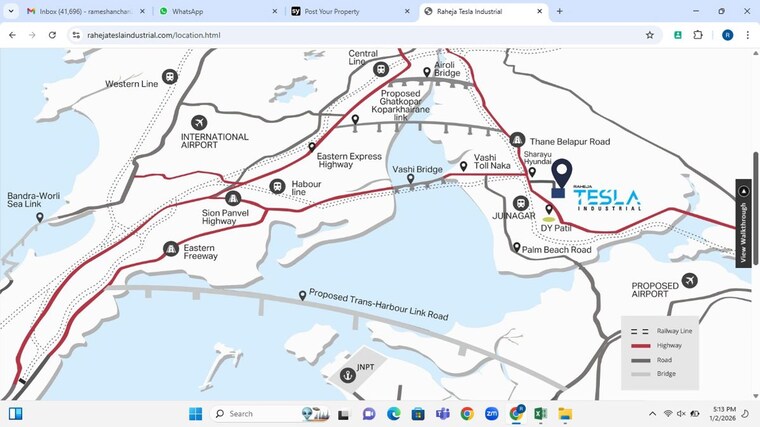
Task: Click the International Airport plane icon
Action: point(199,122)
